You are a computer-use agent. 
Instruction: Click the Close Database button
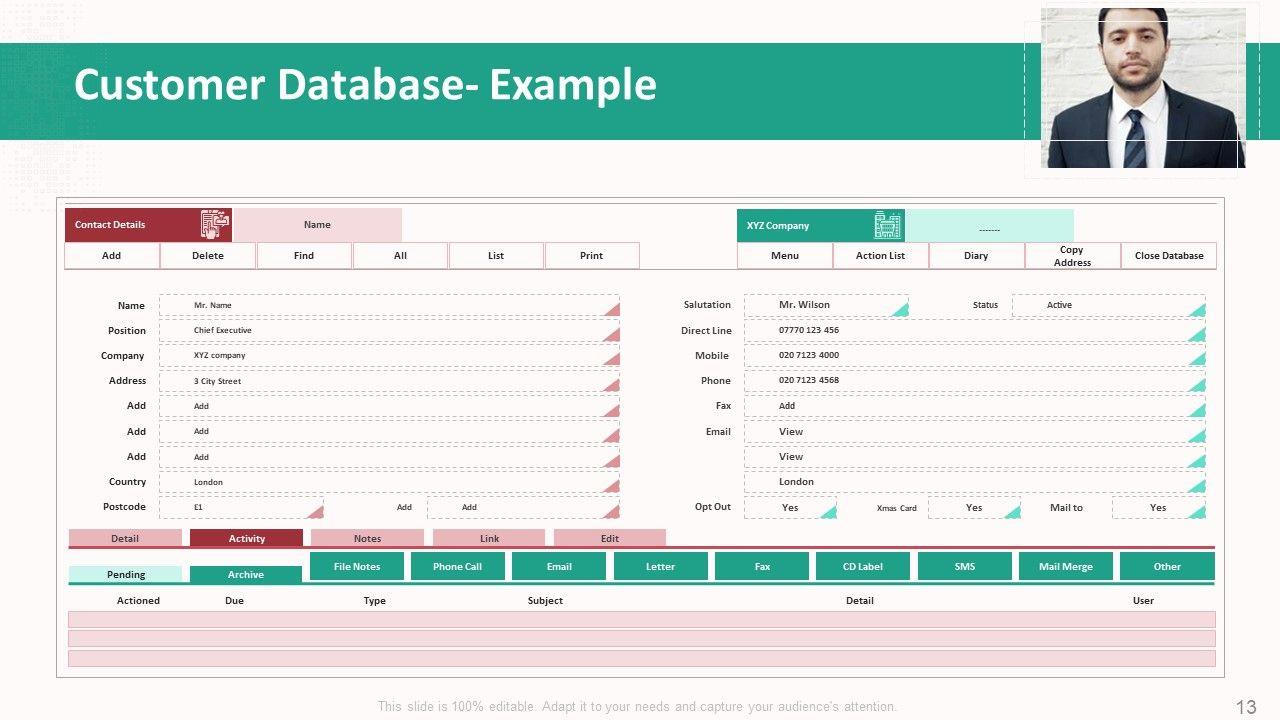click(x=1168, y=256)
